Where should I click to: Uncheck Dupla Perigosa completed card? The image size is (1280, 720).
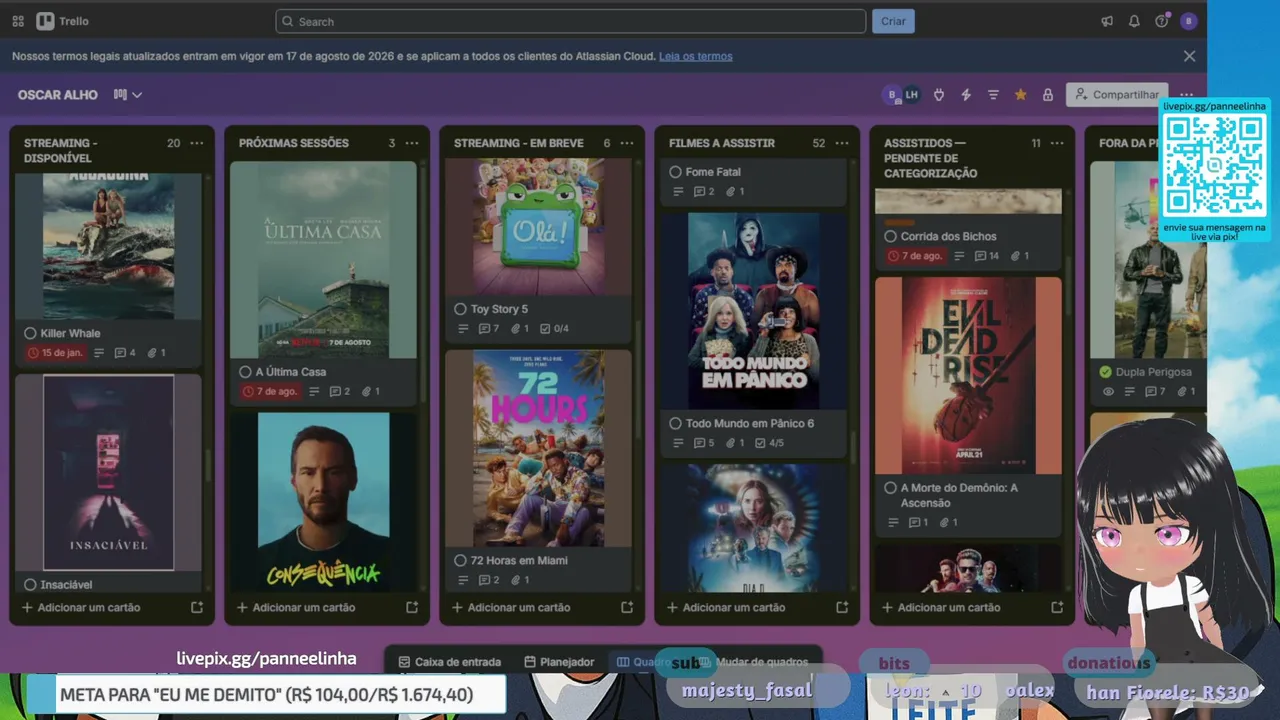[1105, 372]
